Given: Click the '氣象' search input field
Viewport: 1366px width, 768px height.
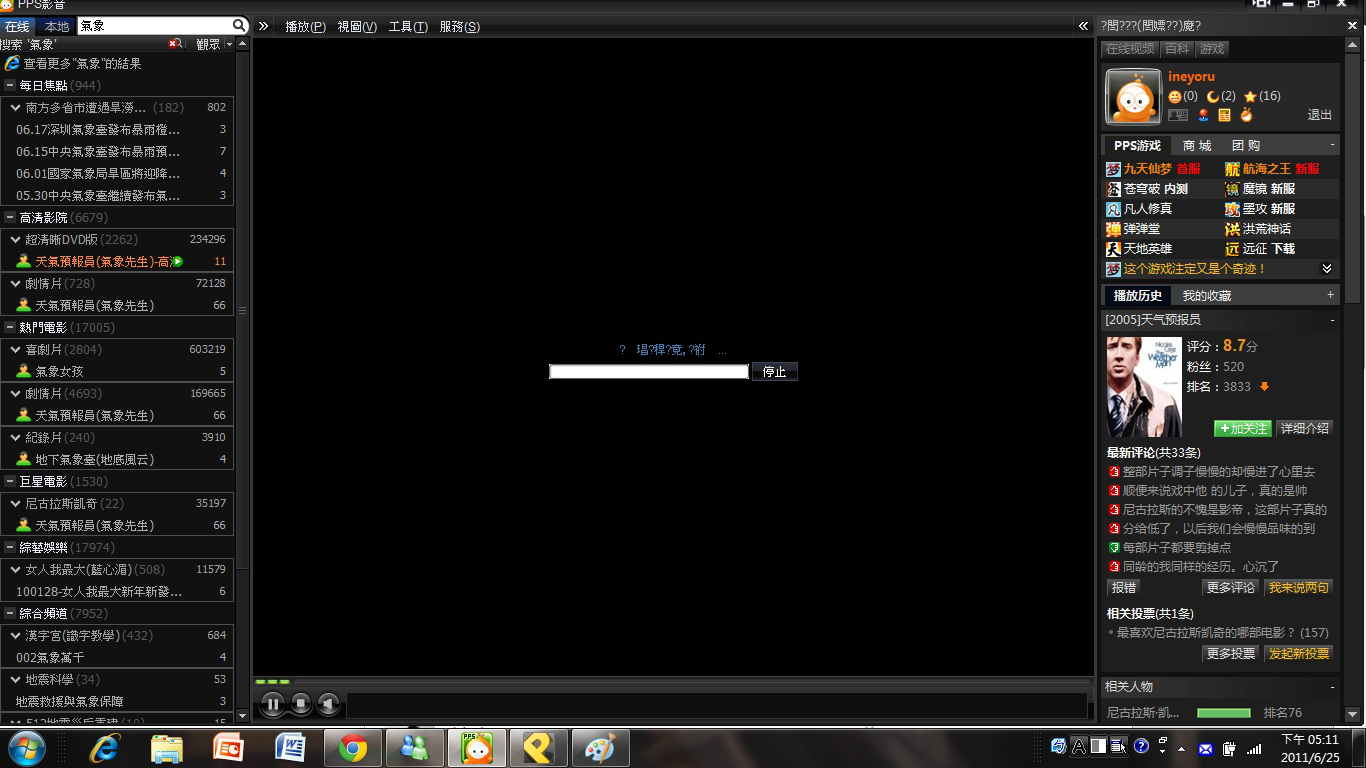Looking at the screenshot, I should 154,25.
